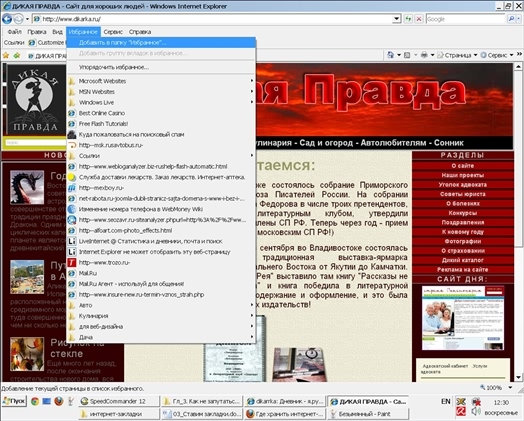
Task: Click the volume speaker tray icon
Action: click(476, 411)
